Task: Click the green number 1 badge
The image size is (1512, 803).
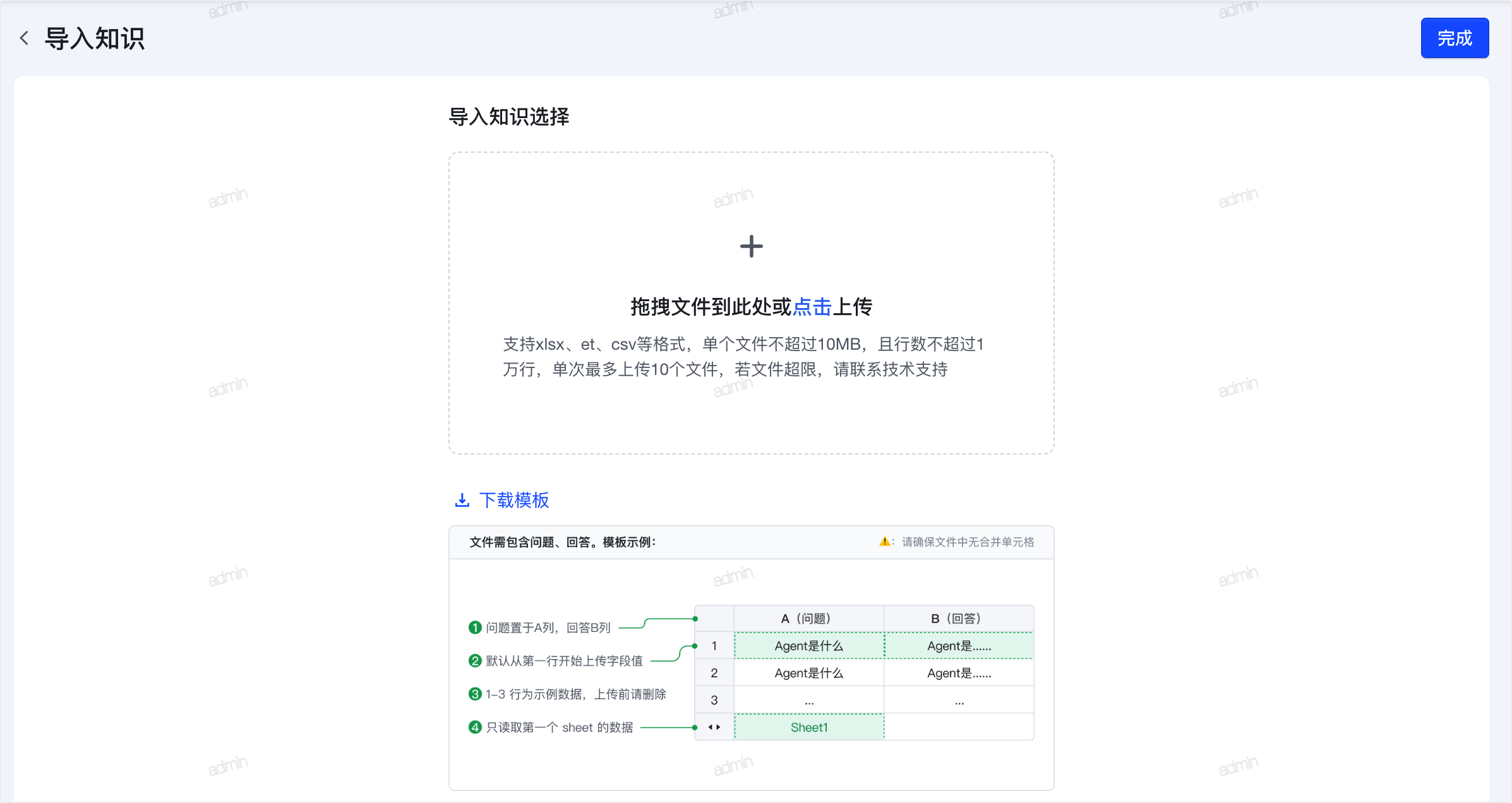Action: click(475, 628)
